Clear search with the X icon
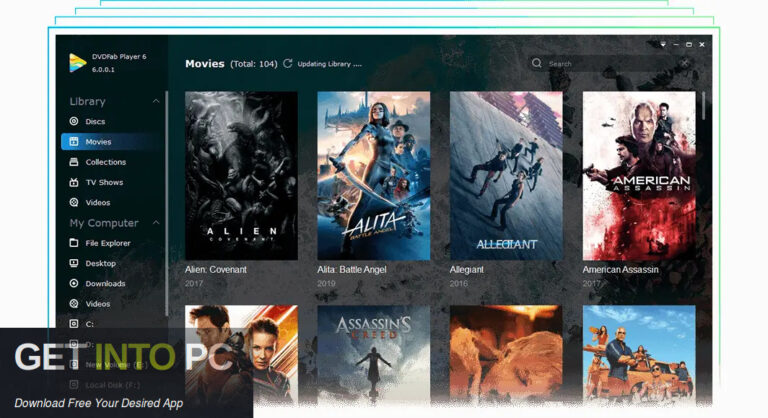Image resolution: width=768 pixels, height=418 pixels. click(x=685, y=63)
